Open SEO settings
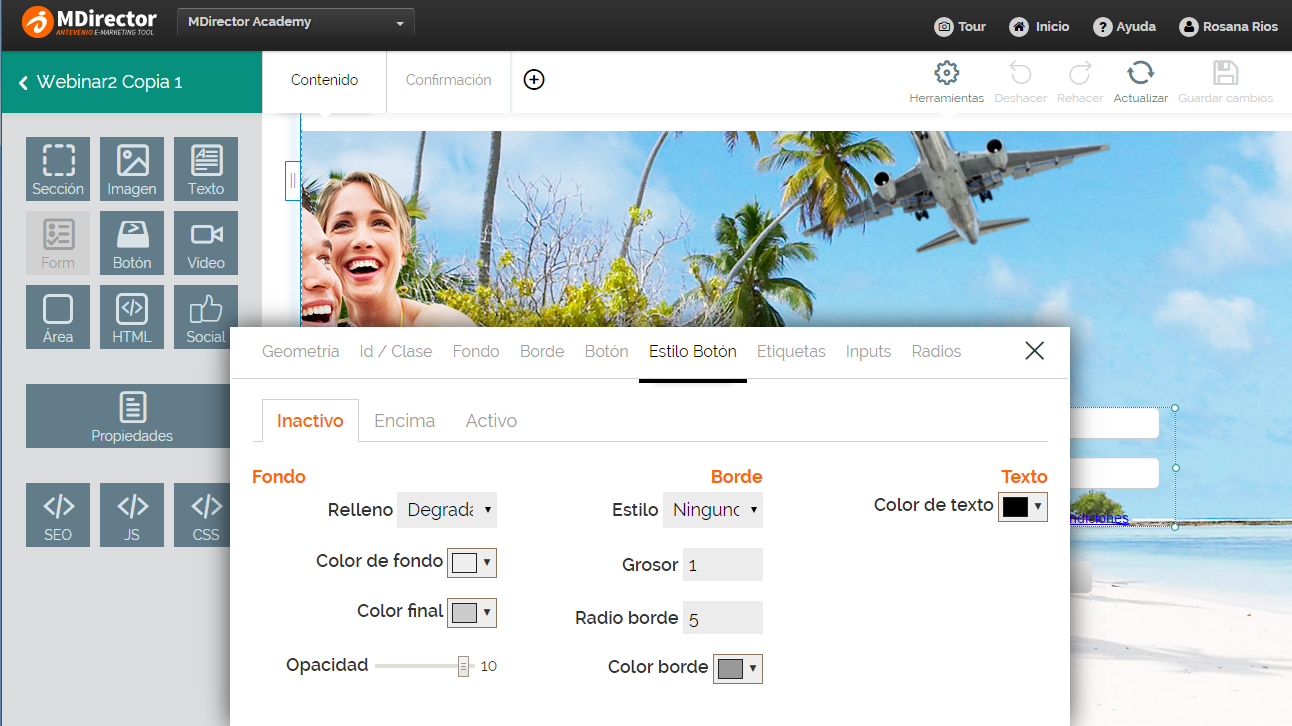1292x726 pixels. tap(58, 515)
